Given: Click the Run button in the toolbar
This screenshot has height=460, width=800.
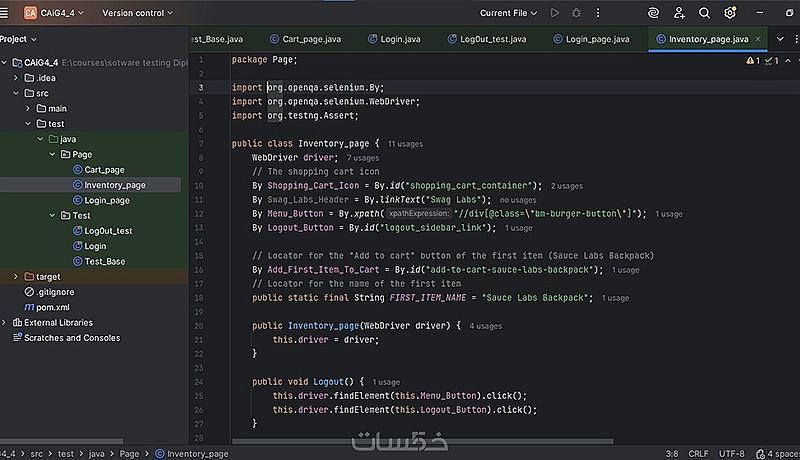Looking at the screenshot, I should pyautogui.click(x=555, y=13).
